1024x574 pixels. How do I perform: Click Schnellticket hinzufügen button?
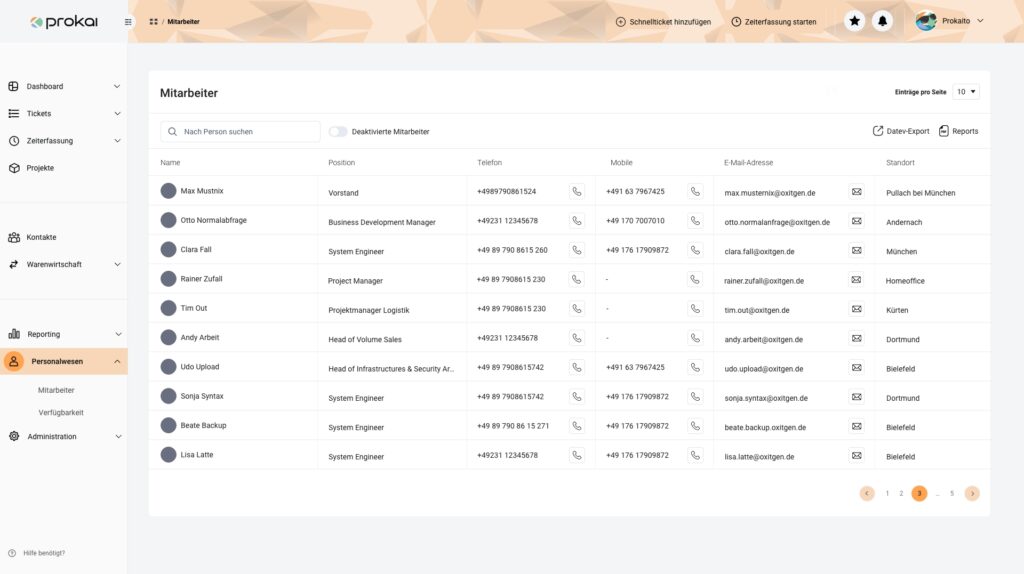(x=663, y=21)
